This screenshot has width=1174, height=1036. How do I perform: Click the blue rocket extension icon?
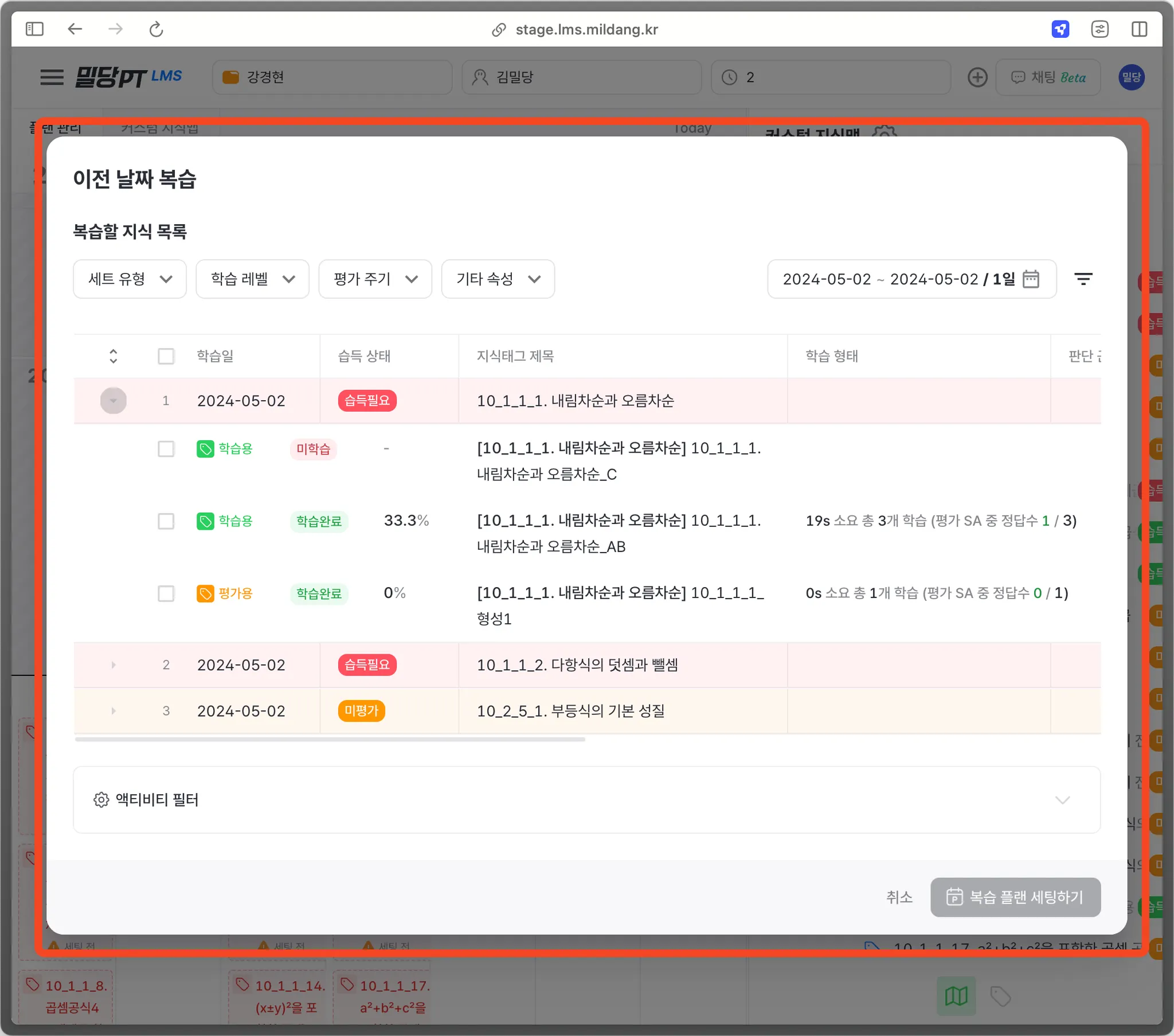pyautogui.click(x=1060, y=29)
